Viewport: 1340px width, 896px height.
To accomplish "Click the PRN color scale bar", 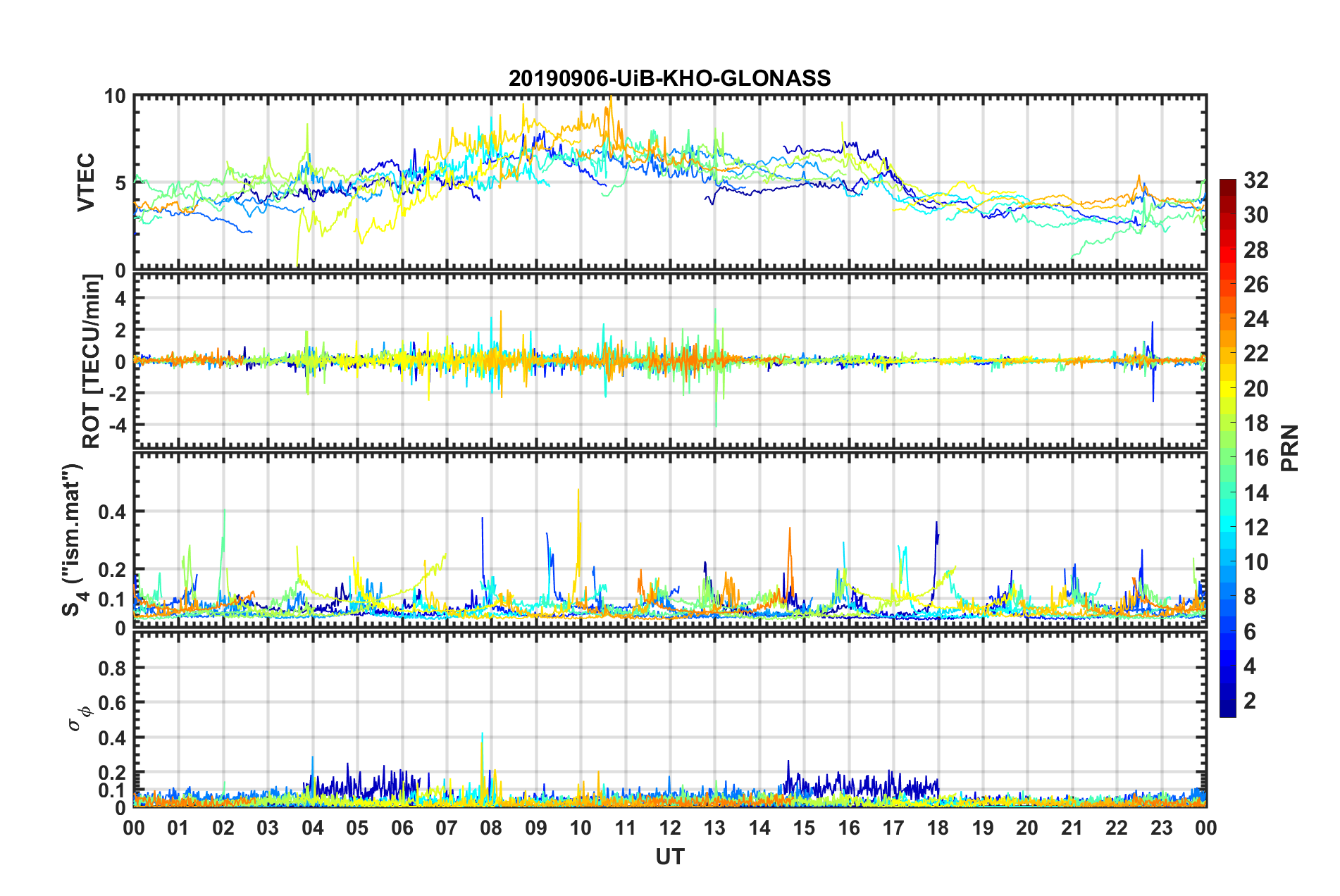I will (x=1227, y=448).
